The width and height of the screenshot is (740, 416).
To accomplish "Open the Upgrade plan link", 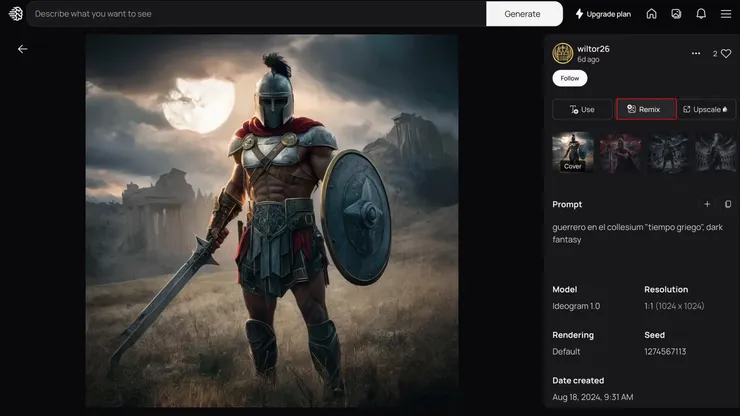I will (603, 14).
